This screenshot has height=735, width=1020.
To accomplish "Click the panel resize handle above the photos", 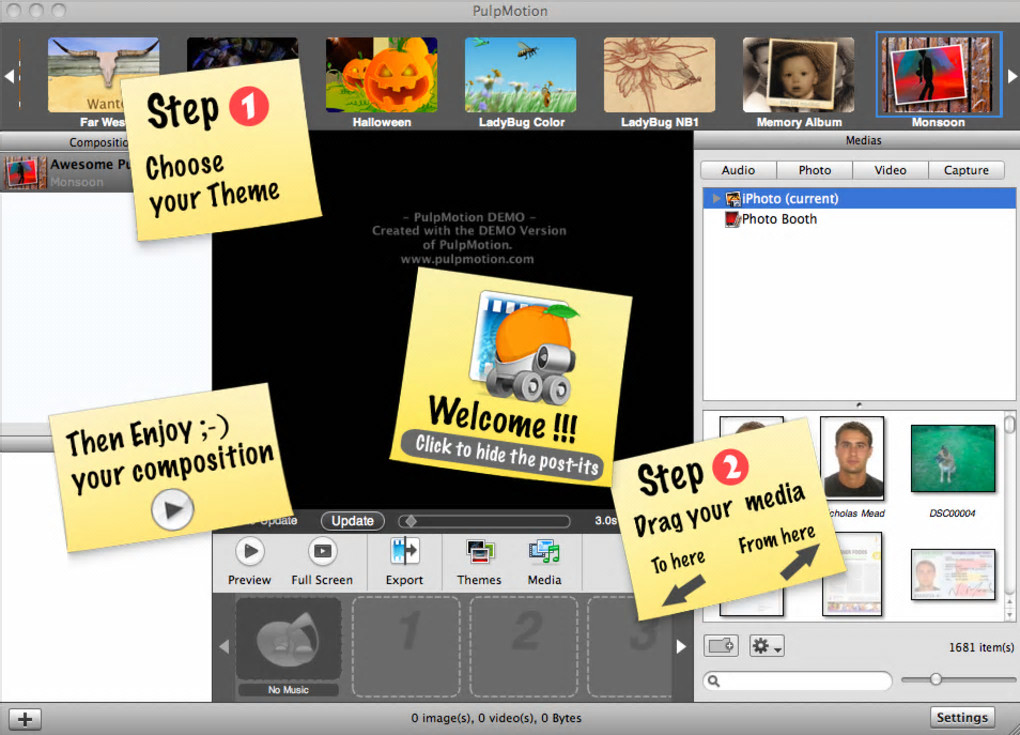I will coord(859,405).
